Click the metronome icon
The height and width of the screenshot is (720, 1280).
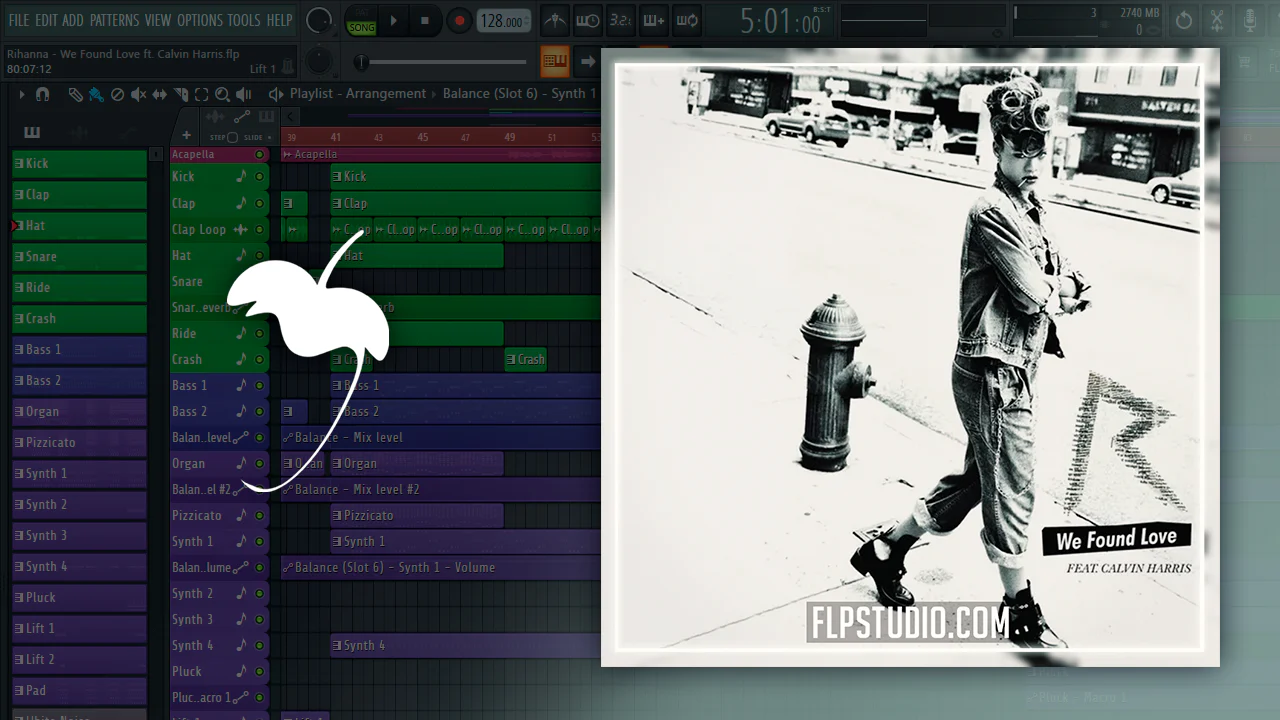pos(555,20)
